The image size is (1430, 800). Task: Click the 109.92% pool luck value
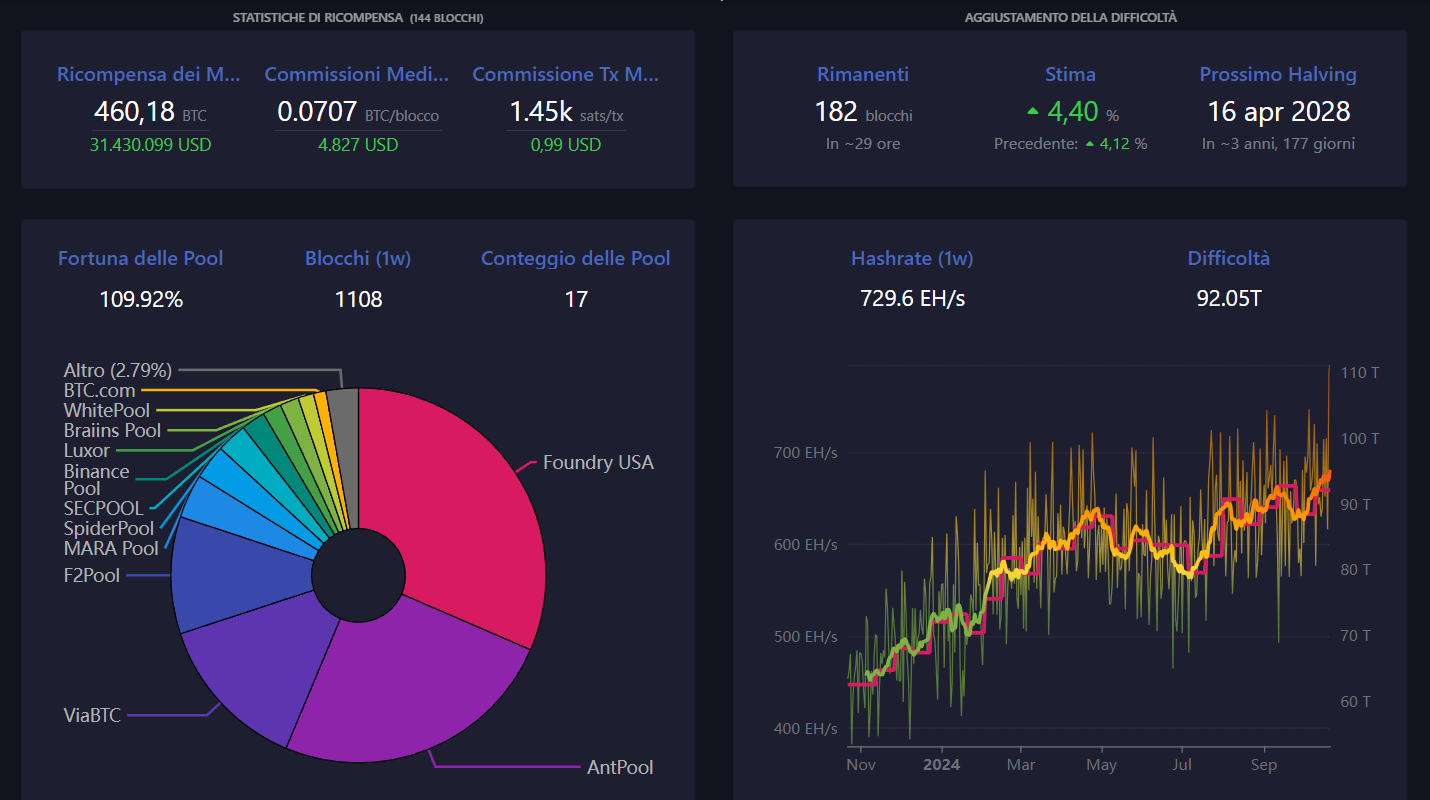pos(141,299)
